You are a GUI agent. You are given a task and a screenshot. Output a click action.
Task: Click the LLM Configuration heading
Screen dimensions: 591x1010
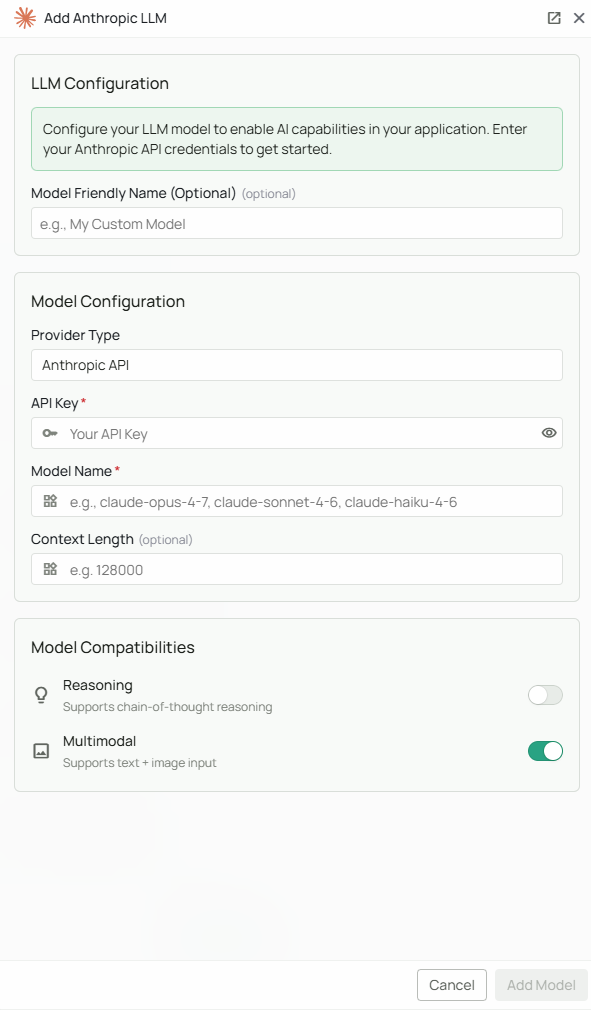coord(100,84)
